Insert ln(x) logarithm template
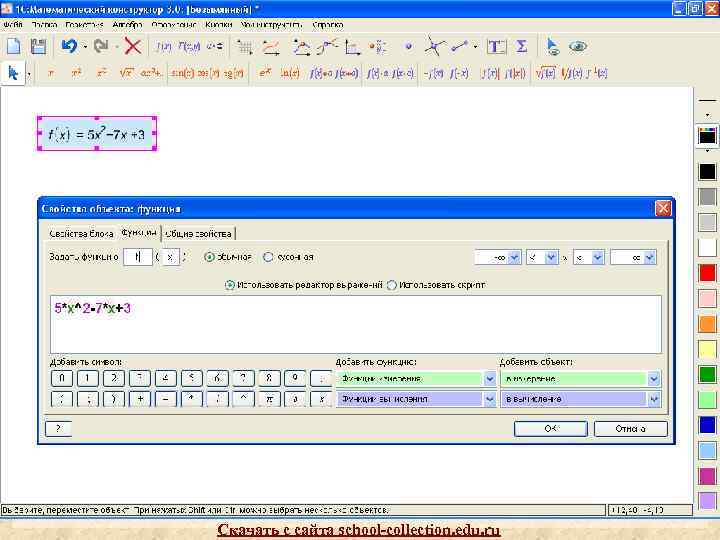This screenshot has width=720, height=540. point(290,73)
